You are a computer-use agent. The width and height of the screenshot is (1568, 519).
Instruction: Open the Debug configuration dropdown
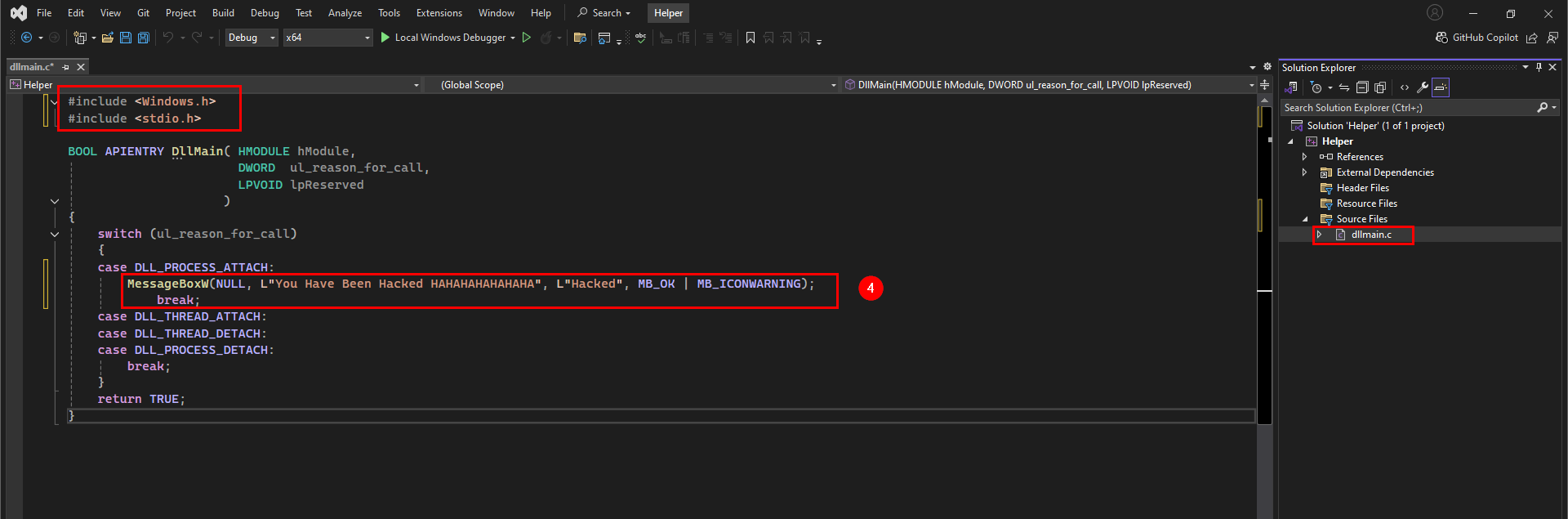click(252, 38)
